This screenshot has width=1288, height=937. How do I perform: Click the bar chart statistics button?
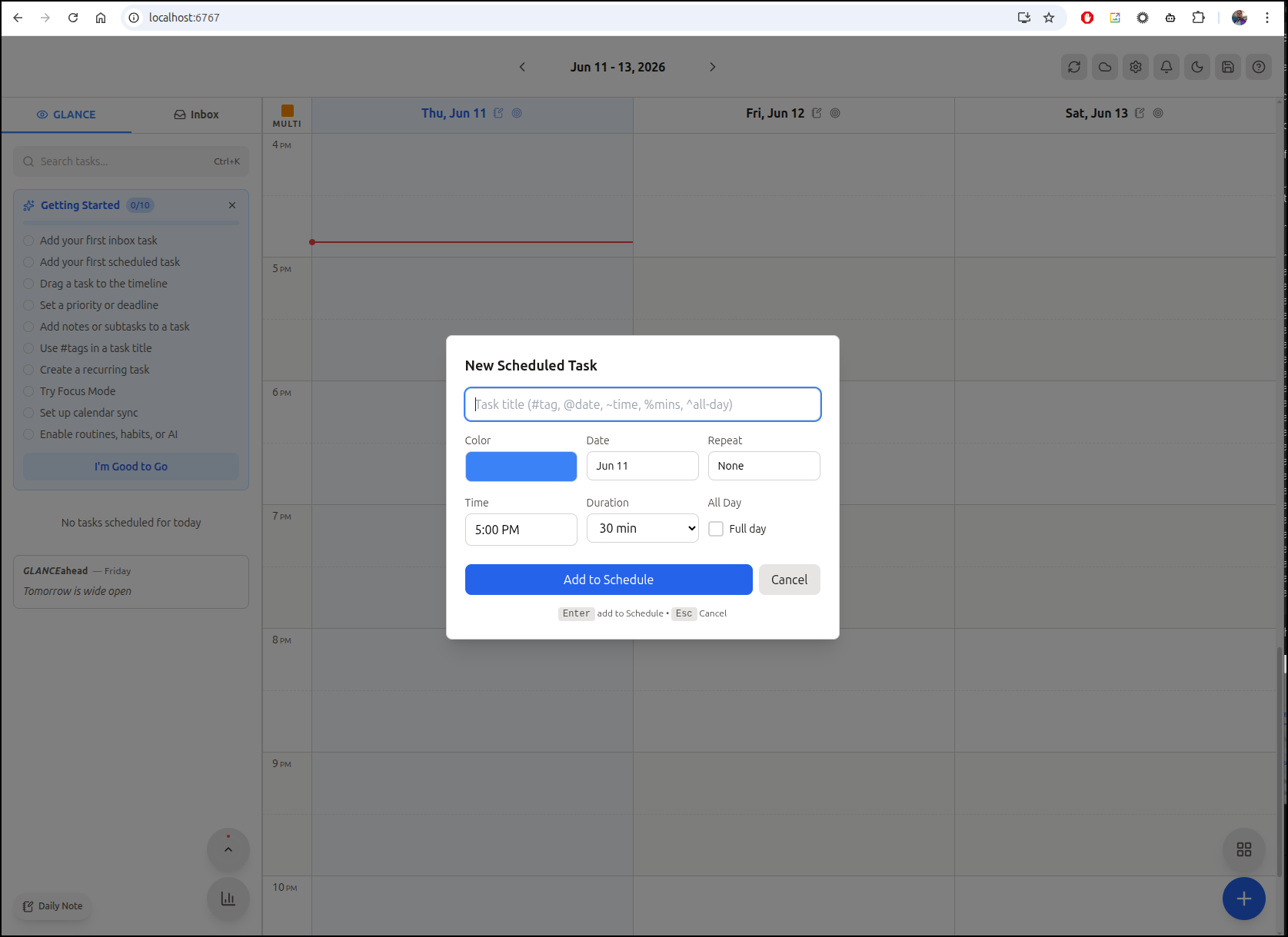tap(228, 899)
